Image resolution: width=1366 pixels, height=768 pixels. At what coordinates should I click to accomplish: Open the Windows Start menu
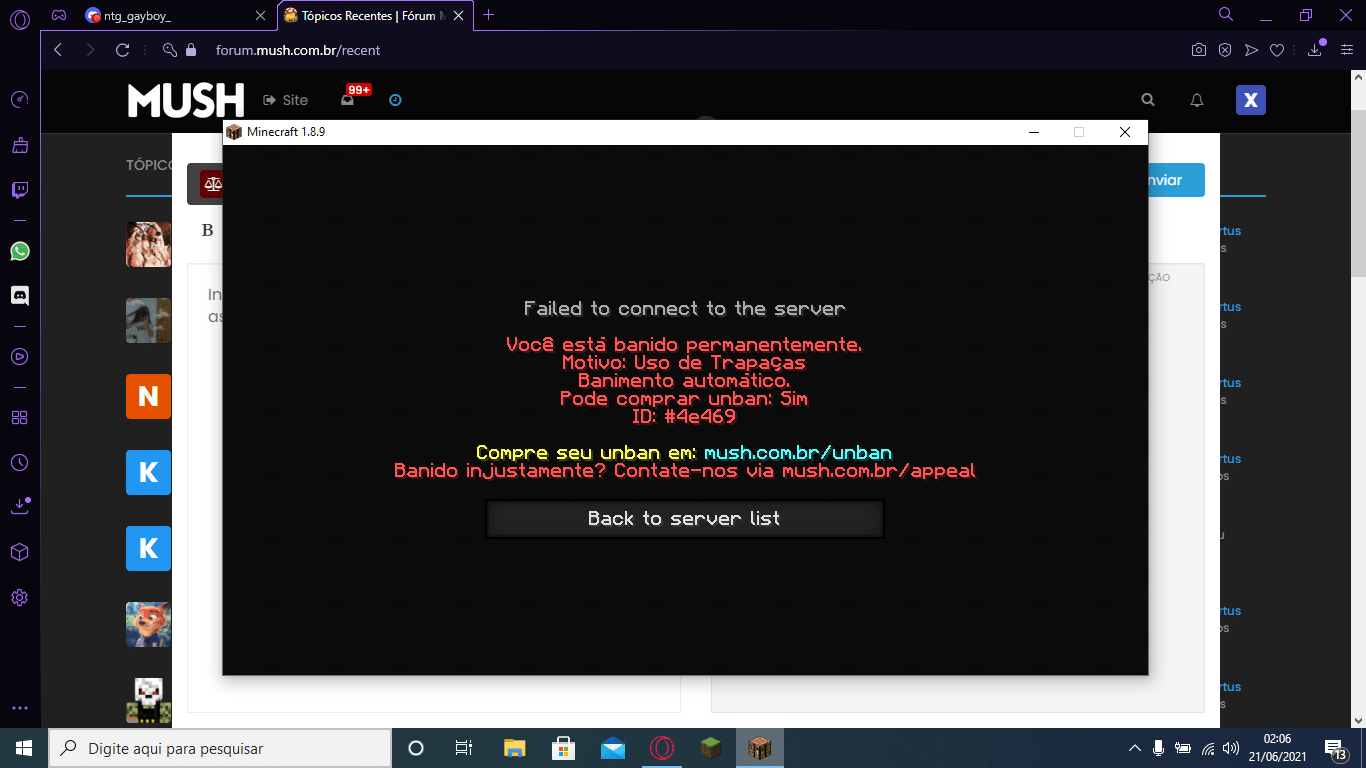(x=24, y=748)
